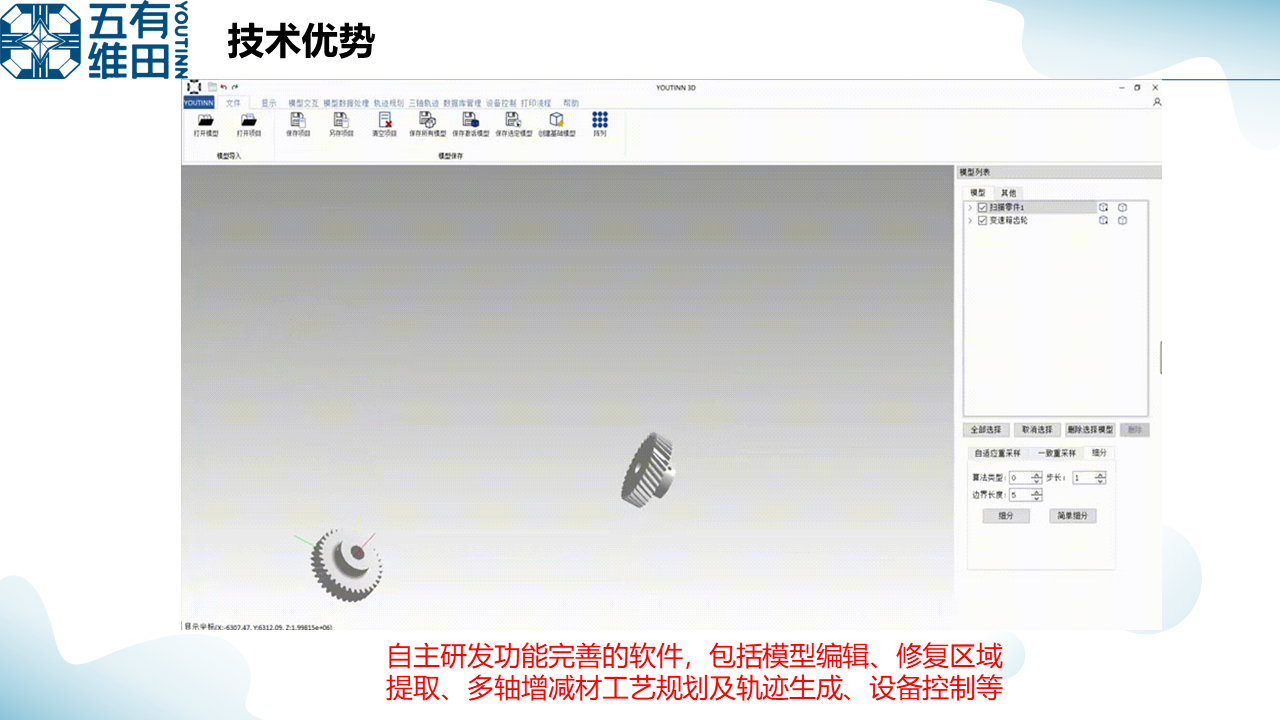Click the quick-access file icon in title bar
1280x720 pixels.
(212, 87)
